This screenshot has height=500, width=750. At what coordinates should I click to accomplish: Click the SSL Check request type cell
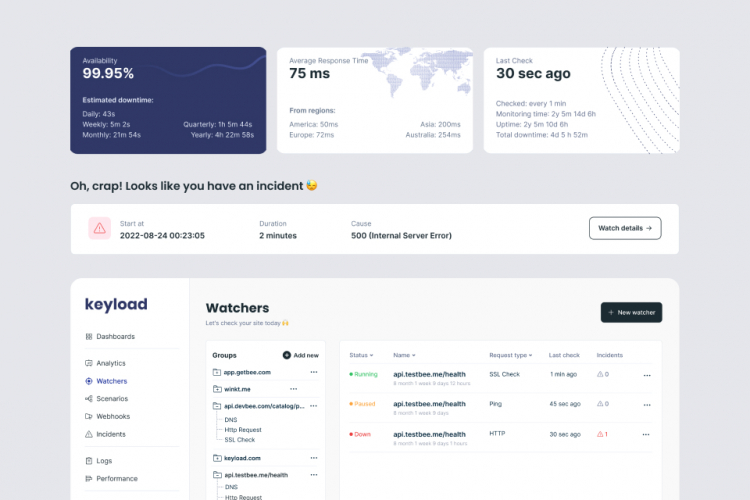click(x=504, y=374)
